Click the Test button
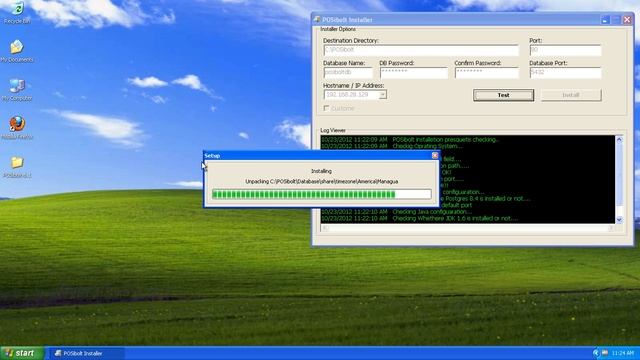The width and height of the screenshot is (640, 360). point(503,95)
